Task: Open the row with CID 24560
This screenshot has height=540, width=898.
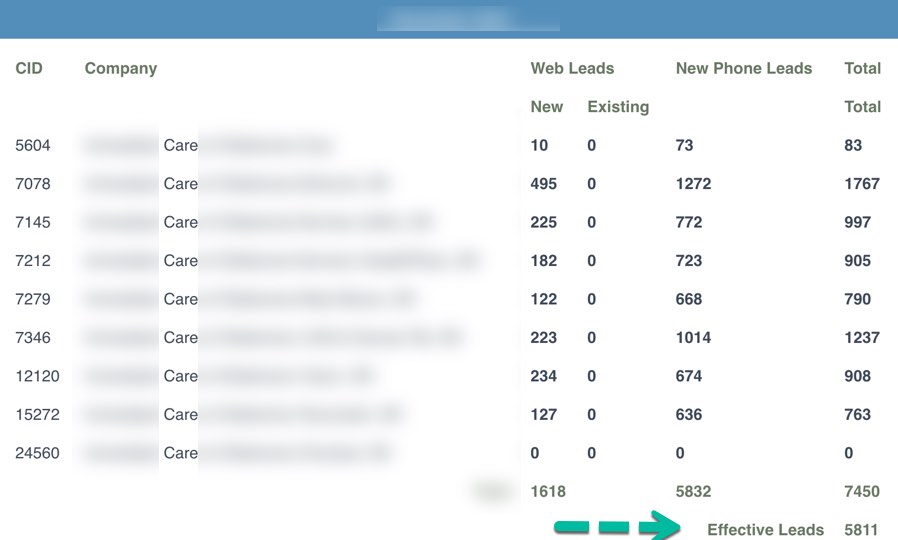Action: click(x=37, y=453)
